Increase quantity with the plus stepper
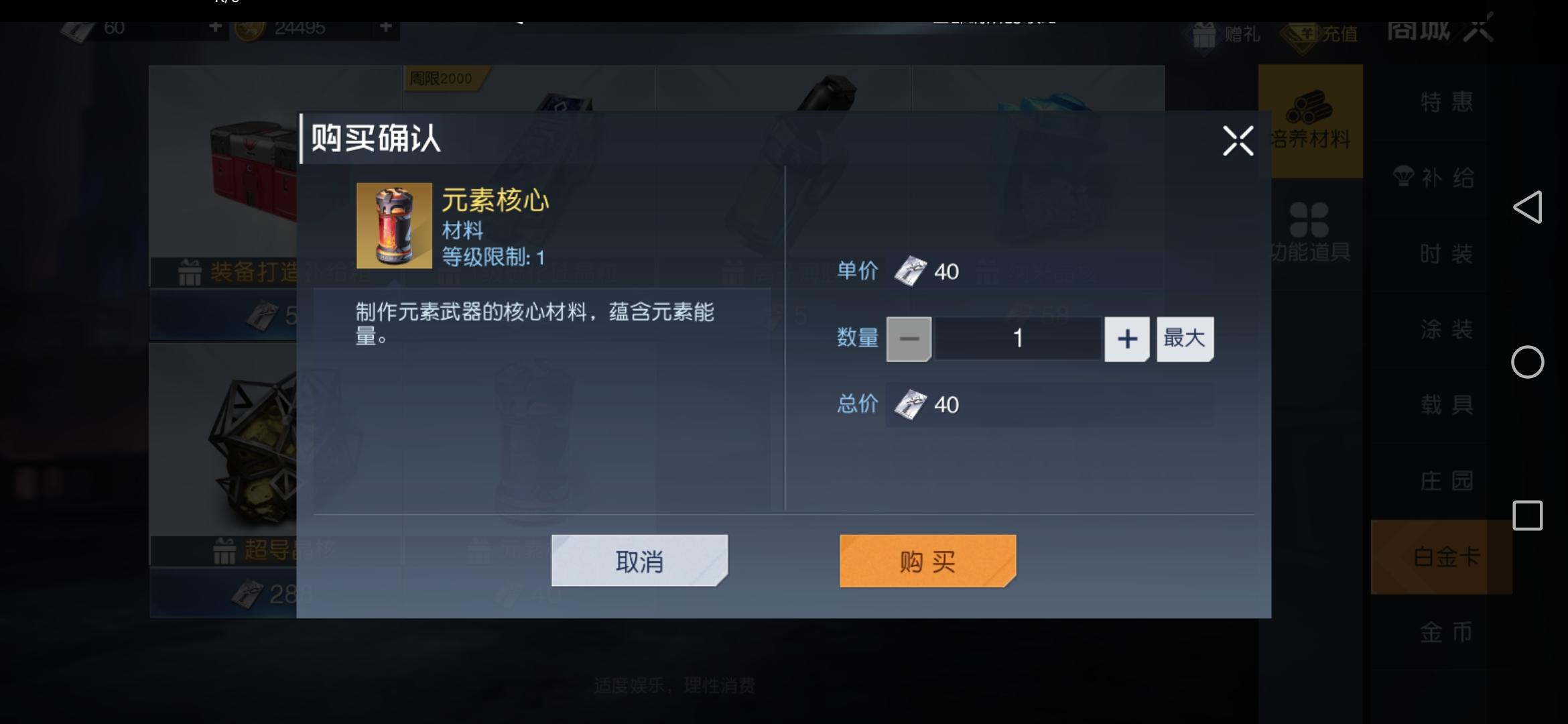1568x724 pixels. tap(1127, 339)
